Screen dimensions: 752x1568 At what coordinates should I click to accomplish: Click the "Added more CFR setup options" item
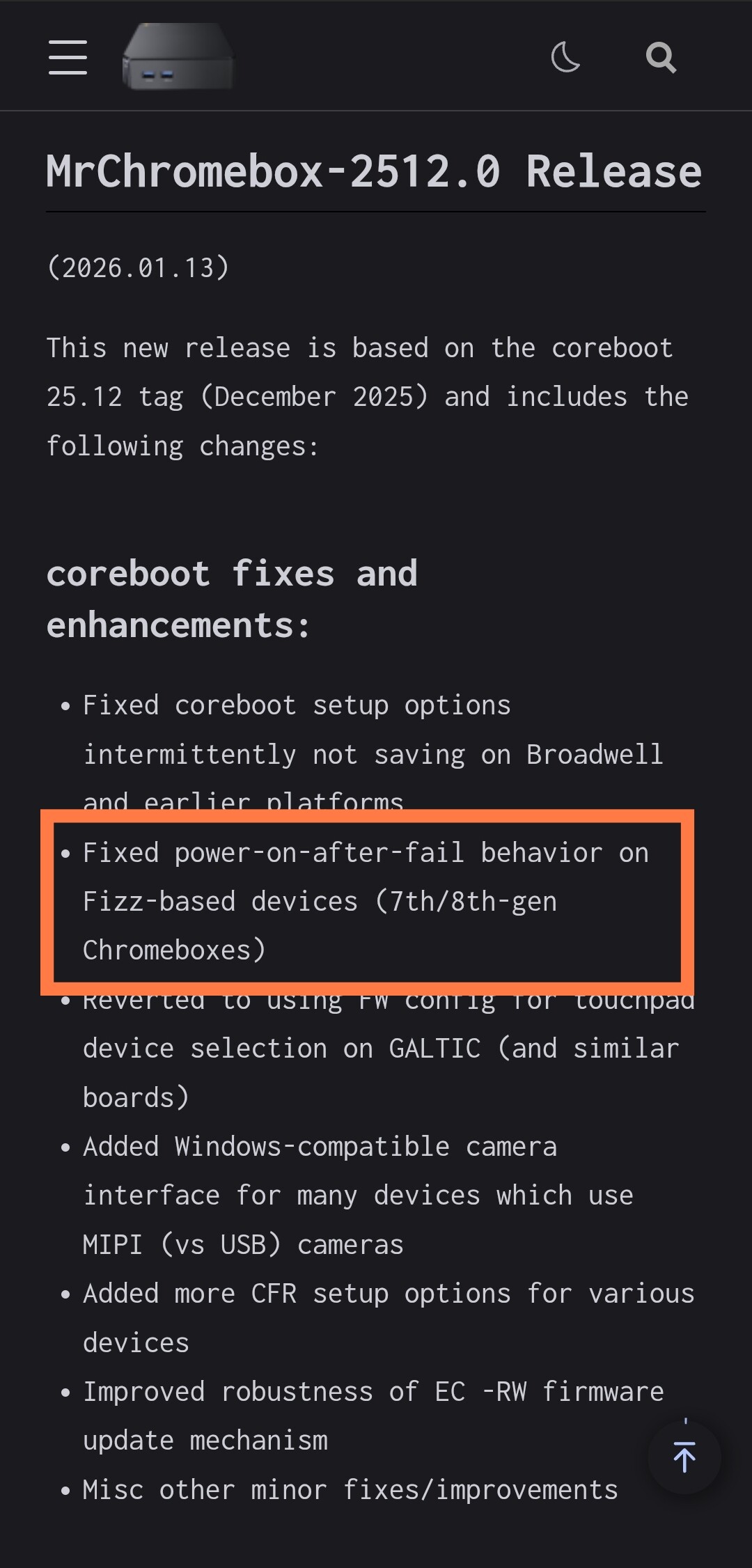tap(388, 1294)
